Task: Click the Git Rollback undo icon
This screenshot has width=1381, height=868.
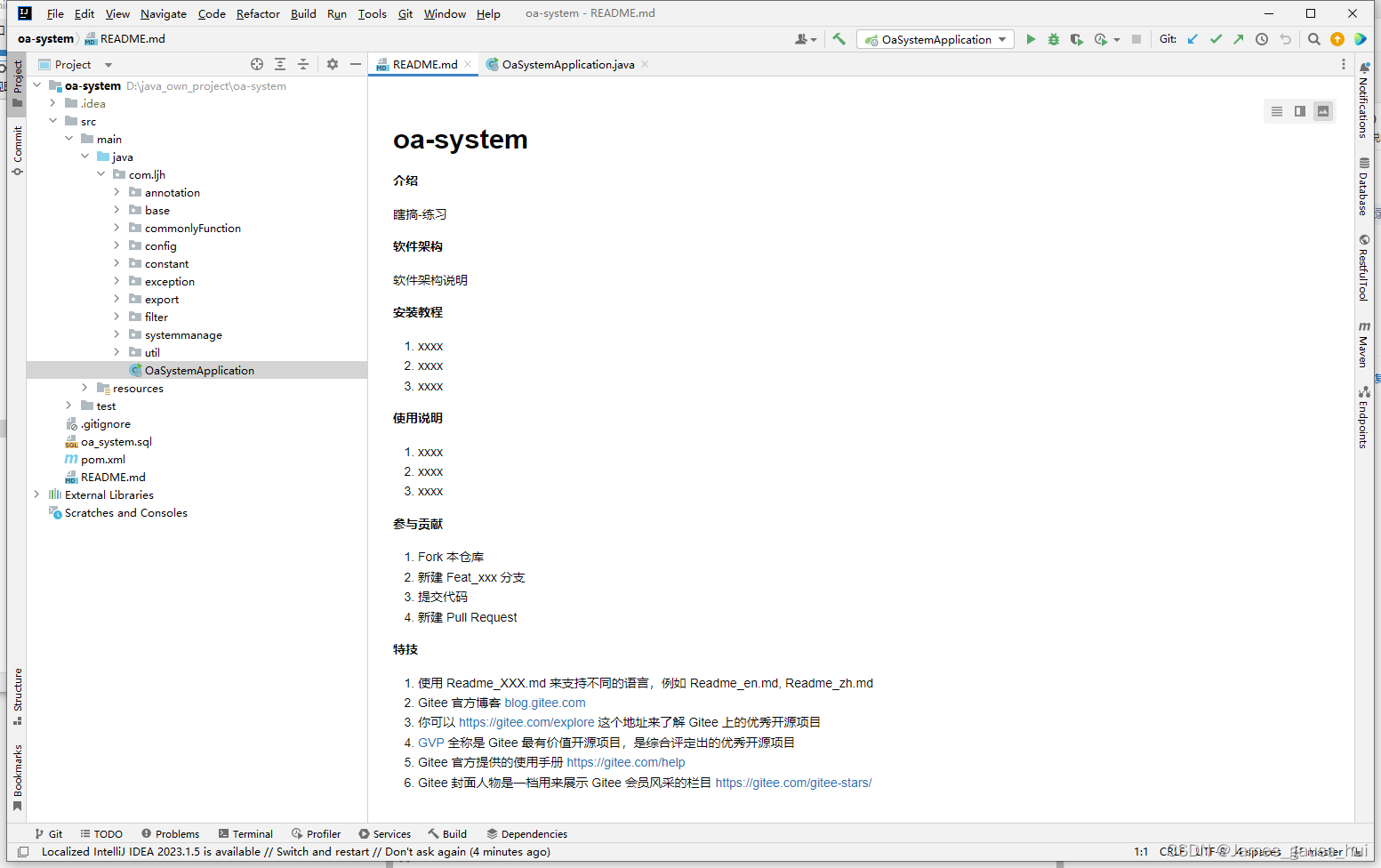Action: pos(1285,39)
